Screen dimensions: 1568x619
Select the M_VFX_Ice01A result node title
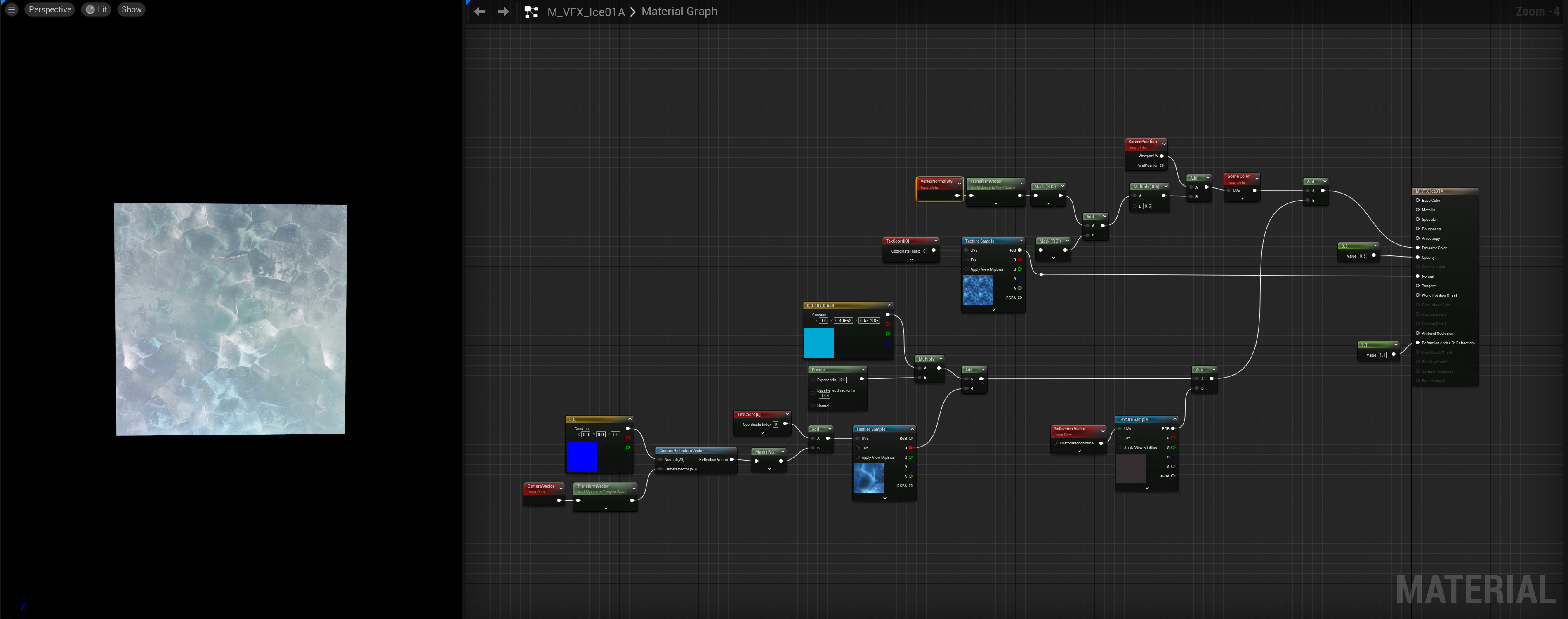click(1429, 191)
